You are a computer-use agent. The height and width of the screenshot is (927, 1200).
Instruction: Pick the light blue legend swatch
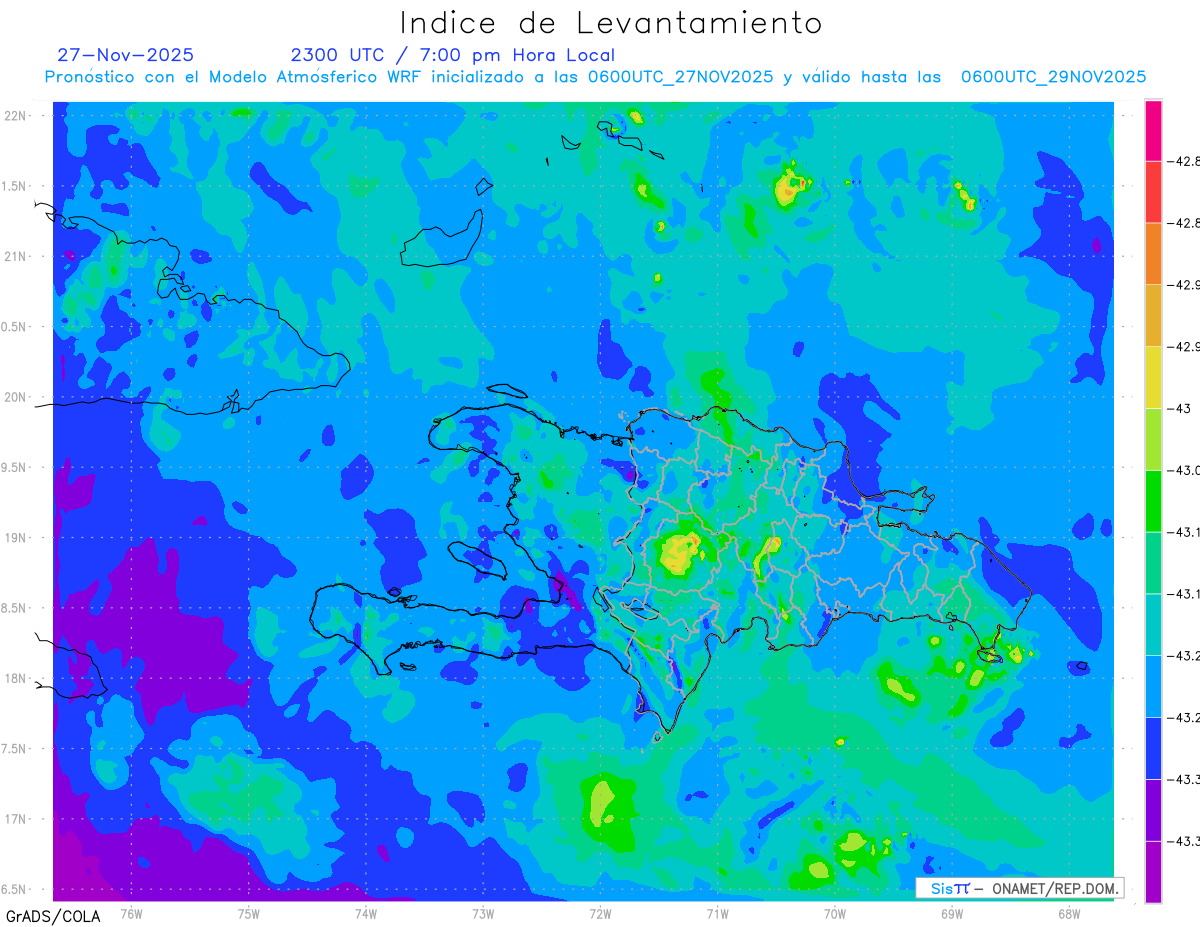(1153, 686)
